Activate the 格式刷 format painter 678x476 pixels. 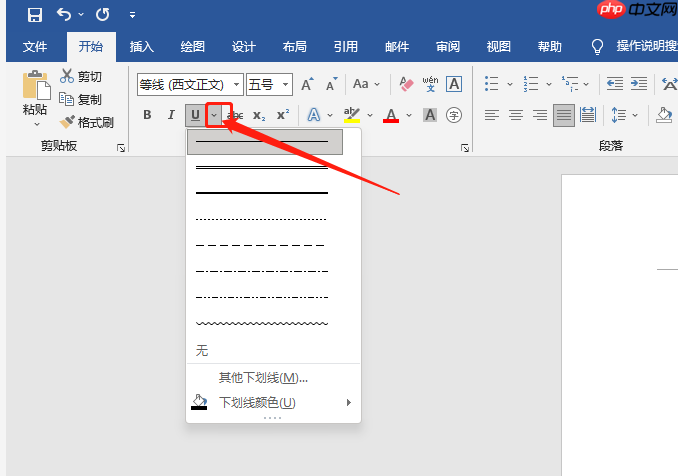tap(86, 122)
